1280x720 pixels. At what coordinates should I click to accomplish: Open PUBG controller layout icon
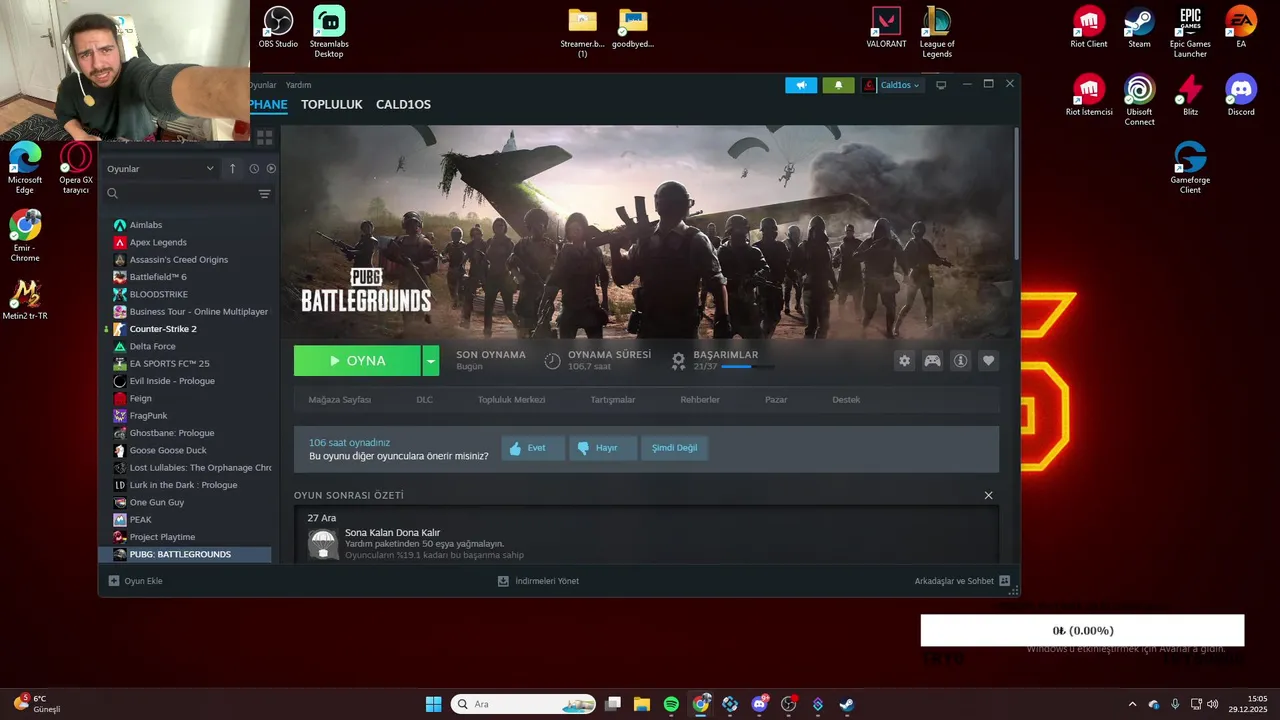(x=932, y=361)
